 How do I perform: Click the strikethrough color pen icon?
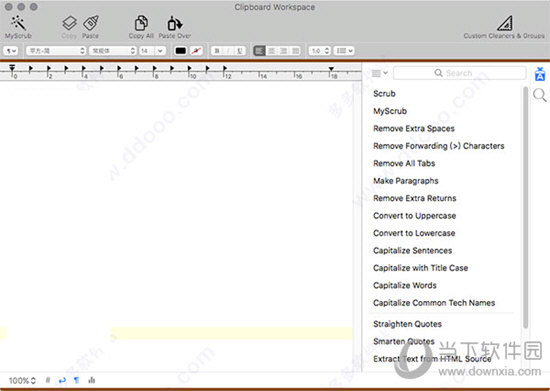(196, 51)
